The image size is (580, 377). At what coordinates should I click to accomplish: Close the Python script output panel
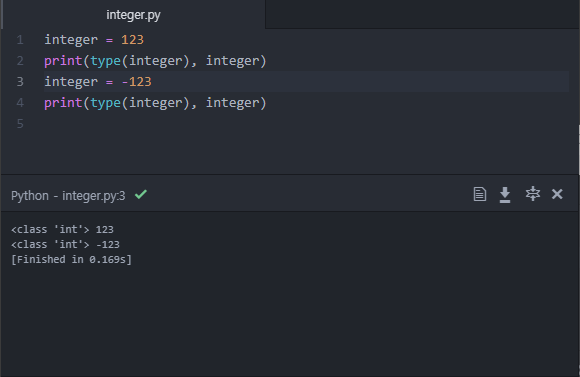[557, 194]
